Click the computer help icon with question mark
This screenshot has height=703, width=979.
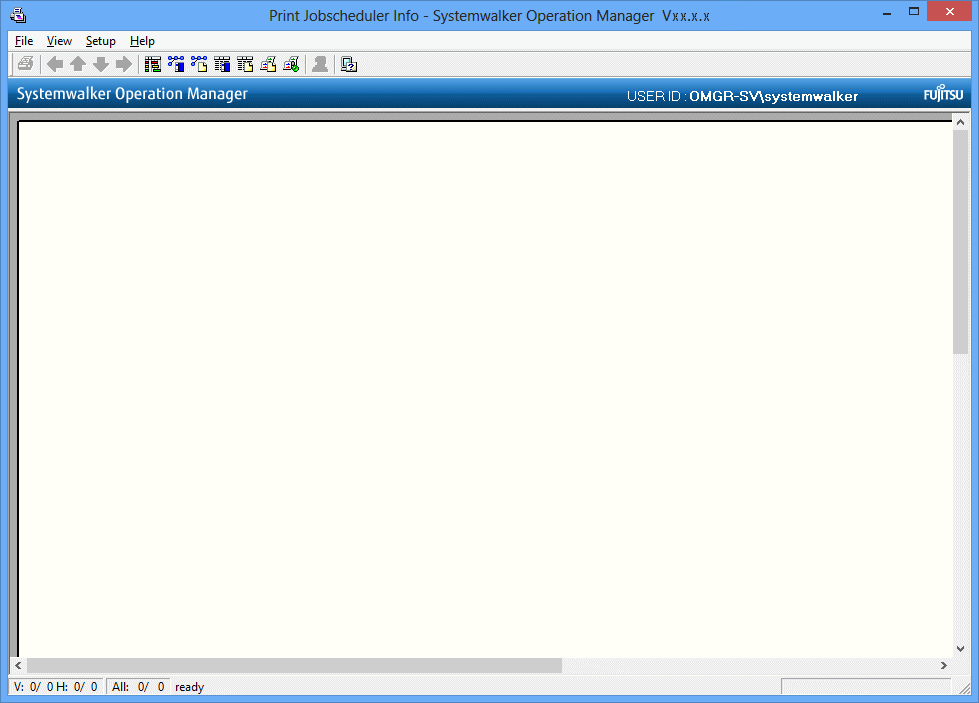click(x=349, y=64)
